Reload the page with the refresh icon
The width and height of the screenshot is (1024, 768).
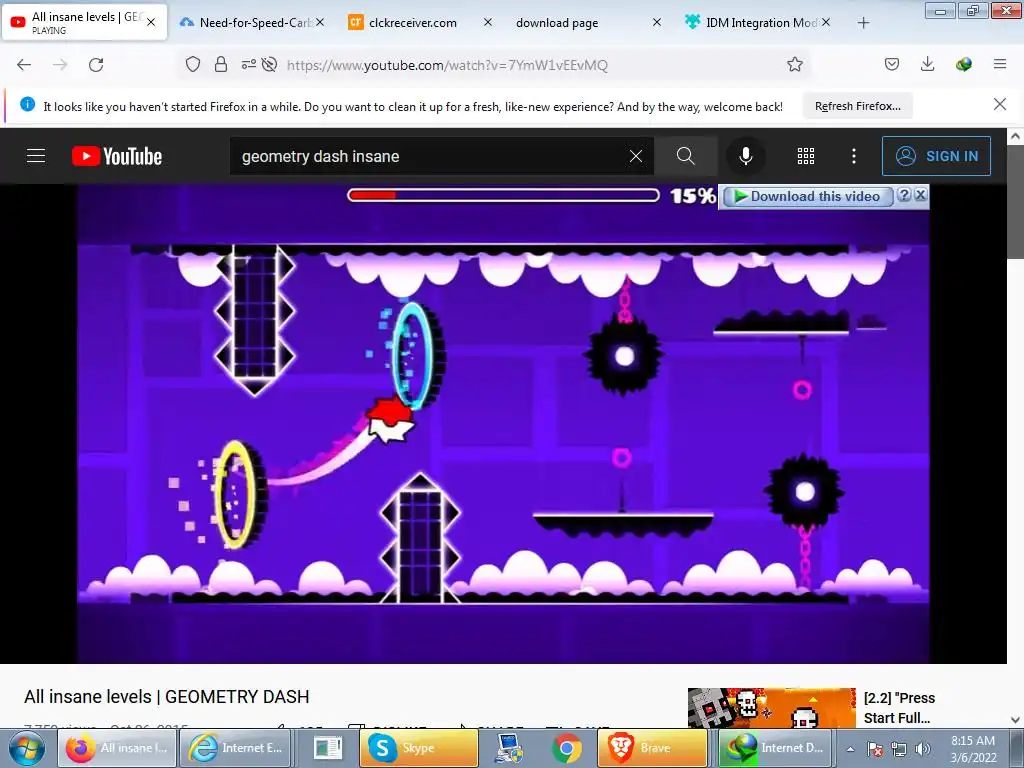tap(96, 65)
